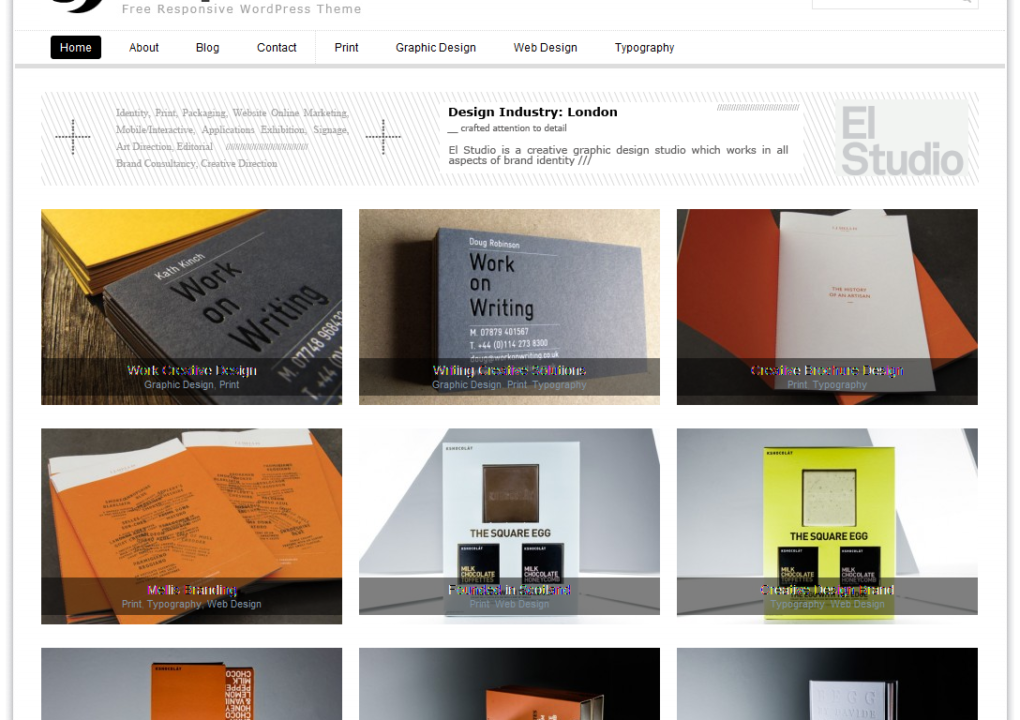
Task: Open Typography category in navigation bar
Action: [x=644, y=47]
